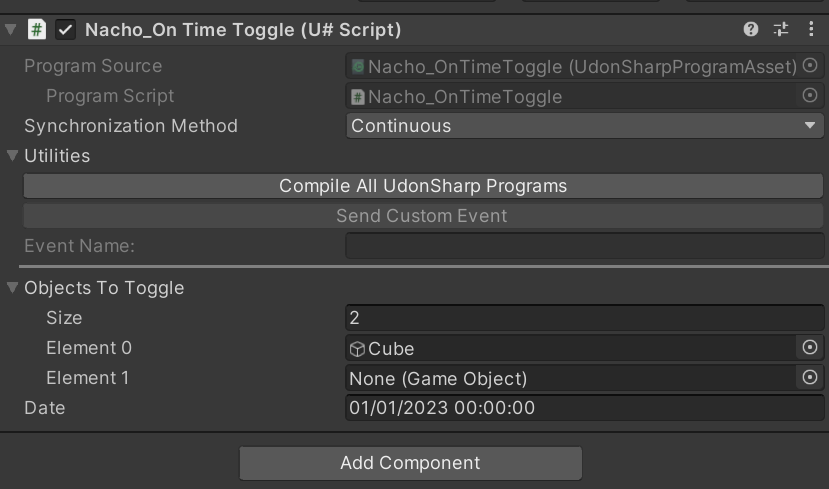This screenshot has height=489, width=829.
Task: Click the array Size field showing 2
Action: pos(585,318)
